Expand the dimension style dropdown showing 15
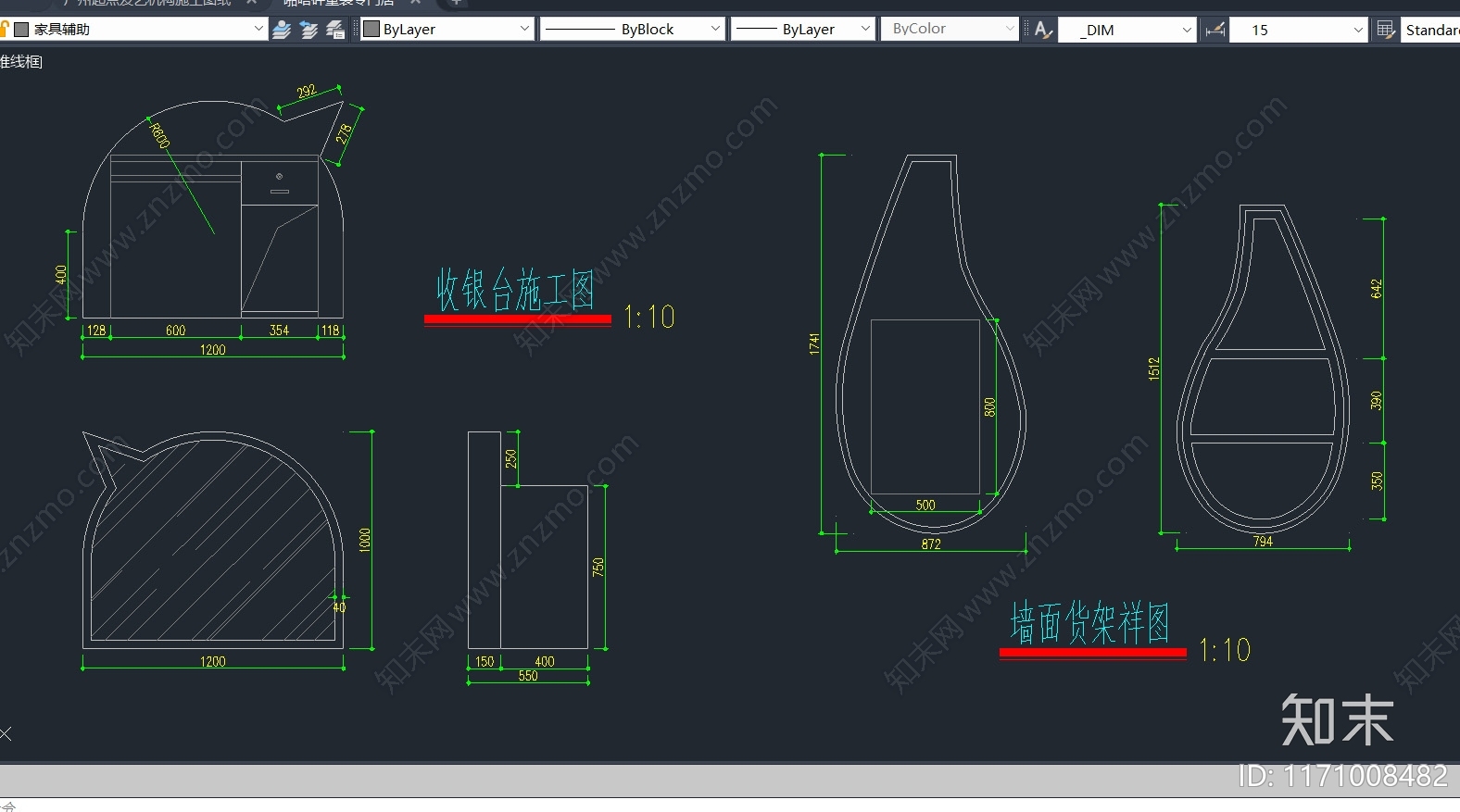Image resolution: width=1460 pixels, height=812 pixels. click(x=1358, y=30)
